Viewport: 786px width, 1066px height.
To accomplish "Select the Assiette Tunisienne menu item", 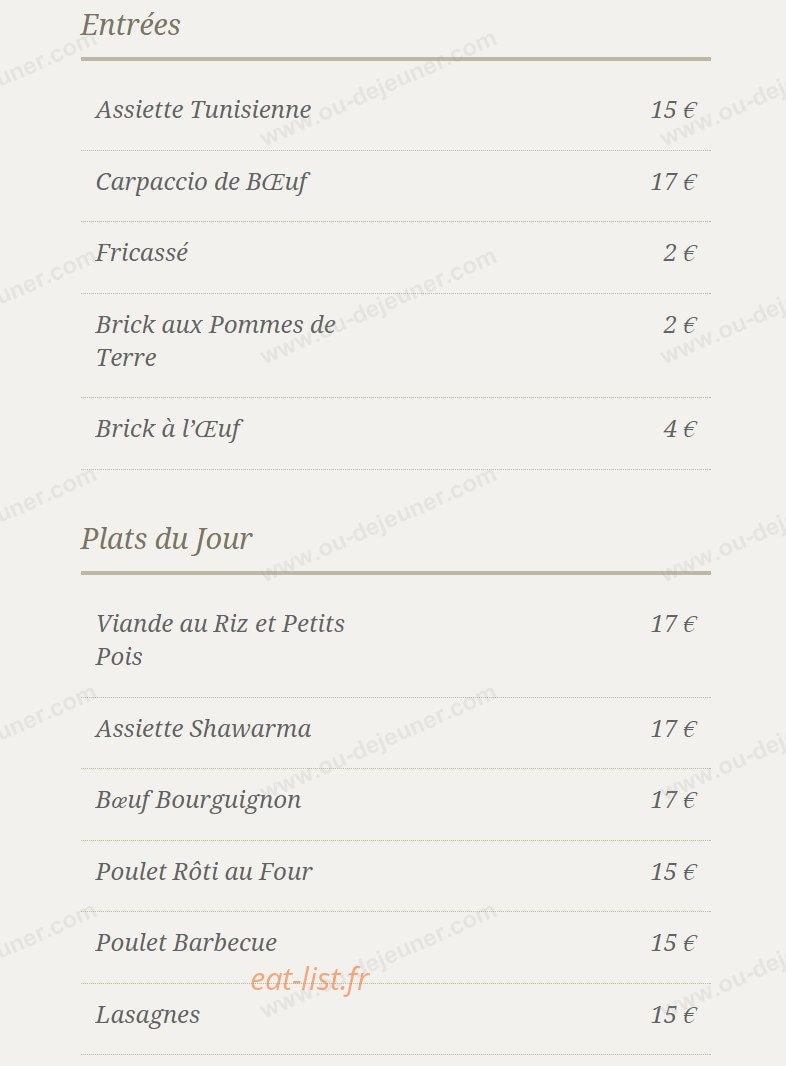I will [x=203, y=109].
